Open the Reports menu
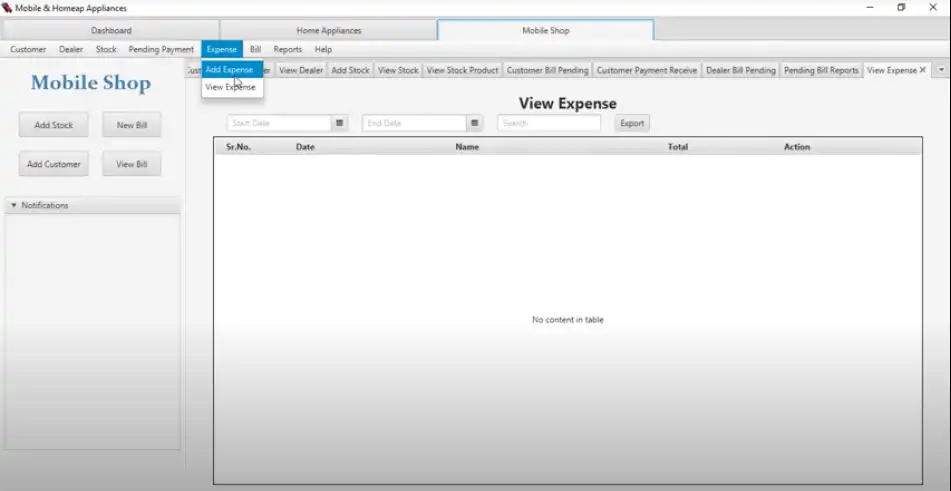The width and height of the screenshot is (951, 491). [x=287, y=49]
